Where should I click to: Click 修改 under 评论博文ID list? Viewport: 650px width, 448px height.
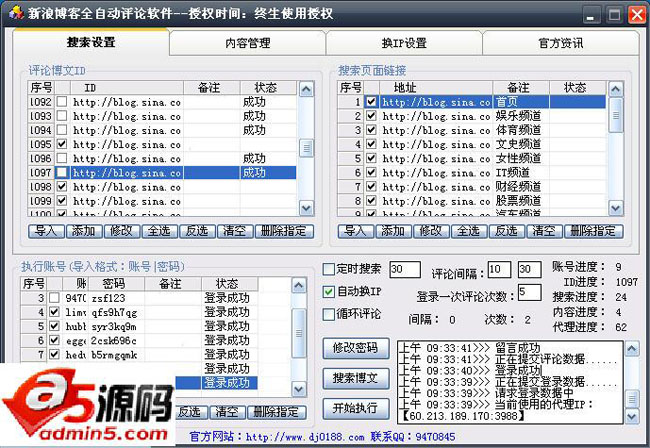(122, 231)
